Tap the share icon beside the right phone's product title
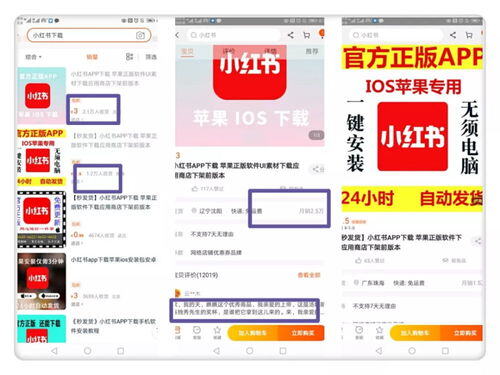The image size is (500, 375). [x=478, y=241]
